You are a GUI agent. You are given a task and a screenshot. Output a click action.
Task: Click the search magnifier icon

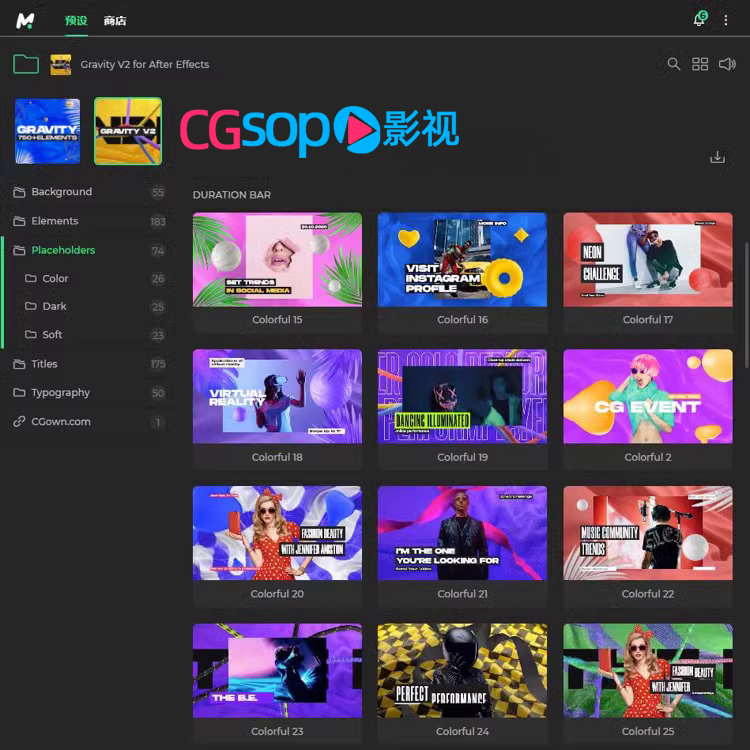pos(674,64)
